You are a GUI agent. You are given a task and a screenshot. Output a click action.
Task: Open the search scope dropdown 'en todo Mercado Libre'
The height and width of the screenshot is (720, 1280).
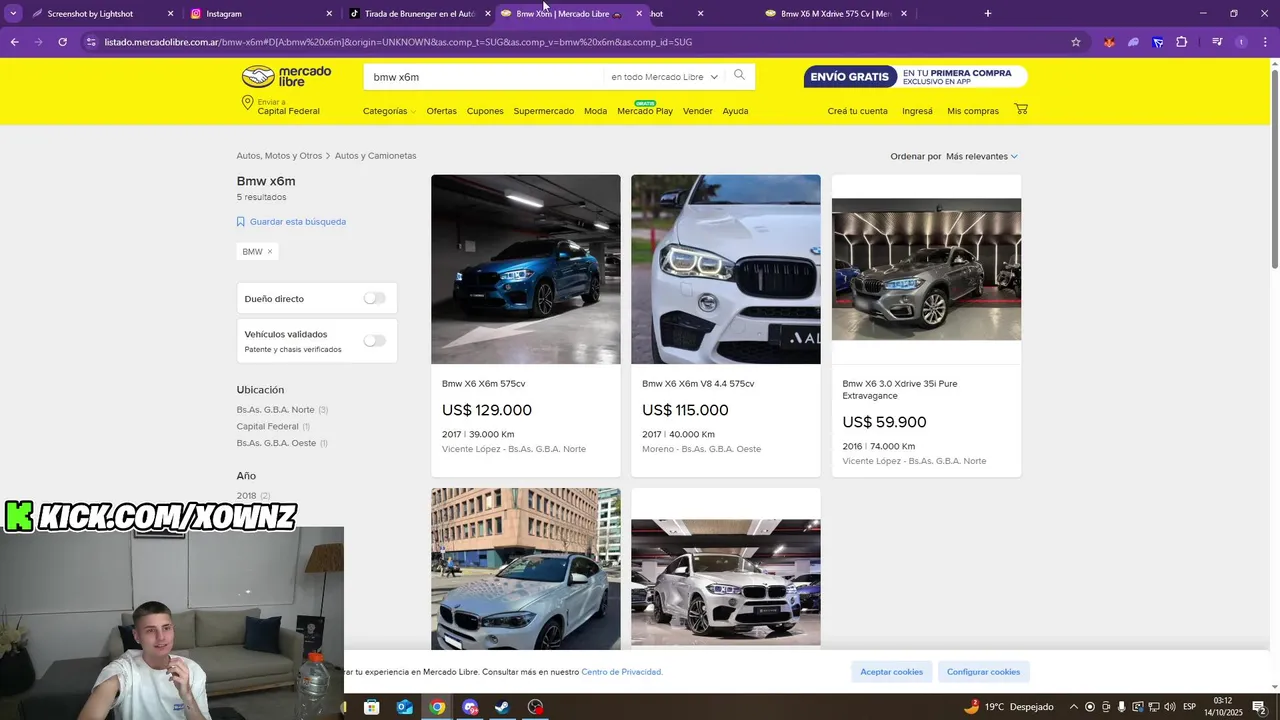(x=664, y=77)
